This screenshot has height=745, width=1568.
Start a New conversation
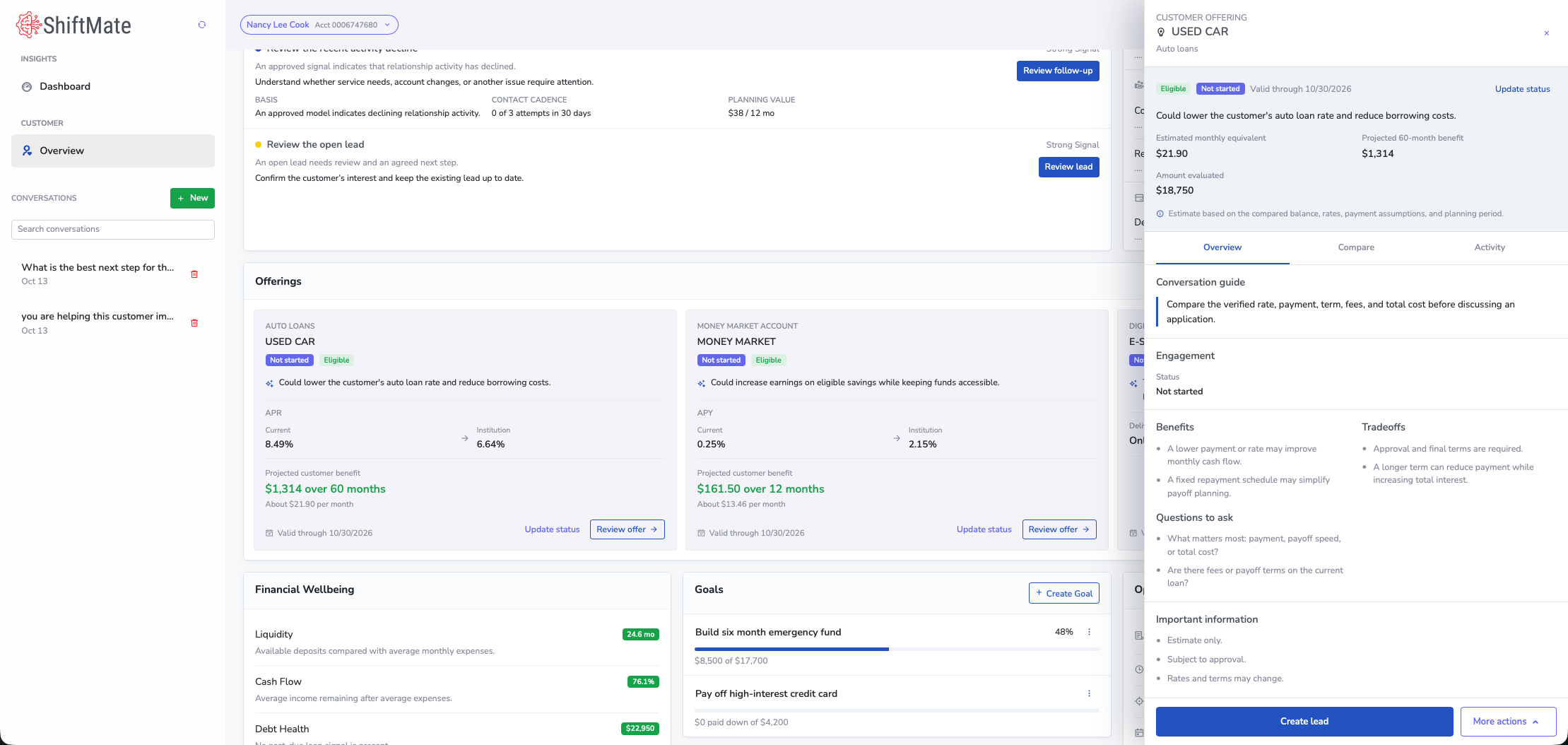(192, 198)
